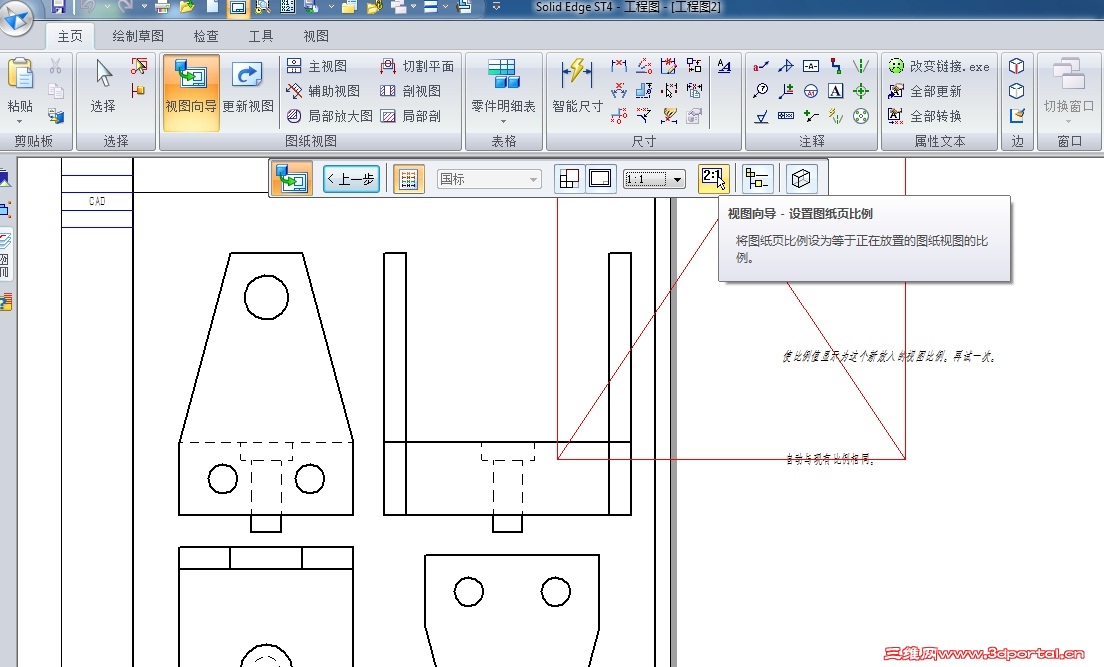Open the 1:1 scale dropdown
This screenshot has width=1104, height=667.
[x=655, y=179]
